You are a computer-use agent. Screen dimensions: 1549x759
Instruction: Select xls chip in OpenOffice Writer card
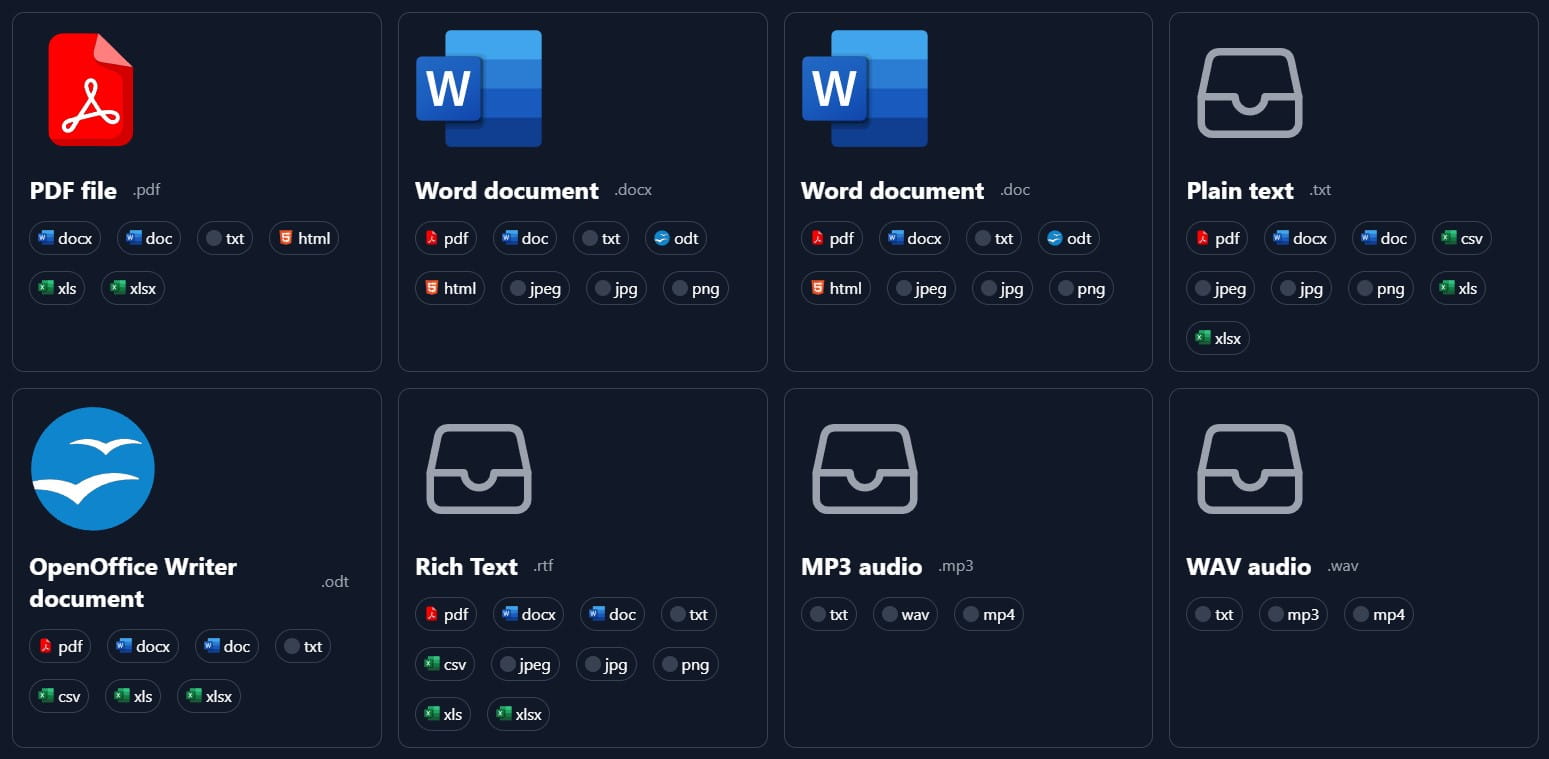(x=133, y=696)
